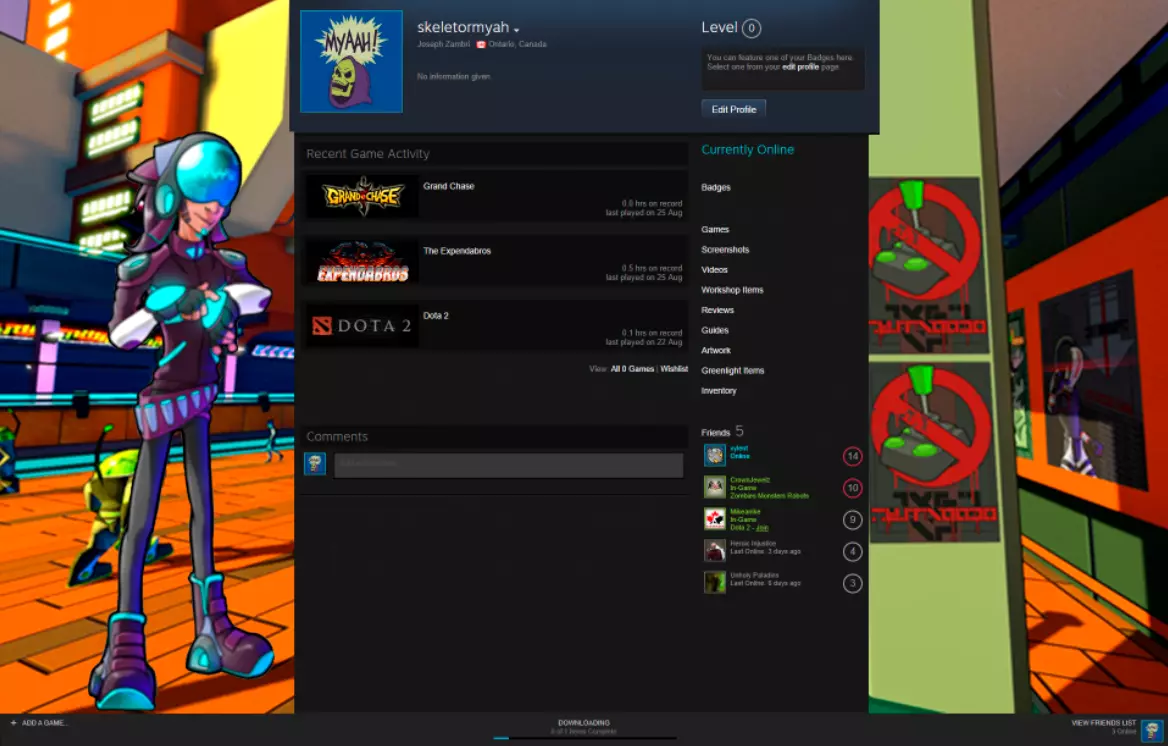Click the first friend avatar marked Online
The image size is (1168, 746).
715,455
